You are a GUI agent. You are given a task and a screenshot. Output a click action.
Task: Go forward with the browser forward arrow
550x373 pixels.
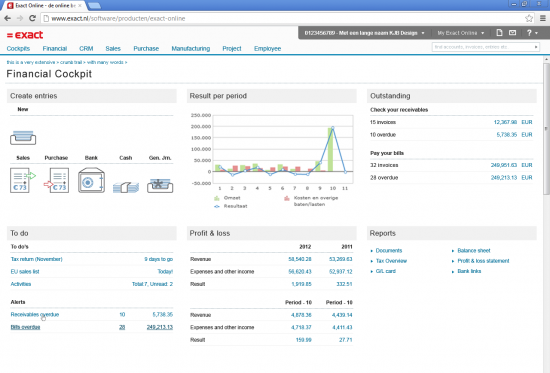tap(20, 18)
